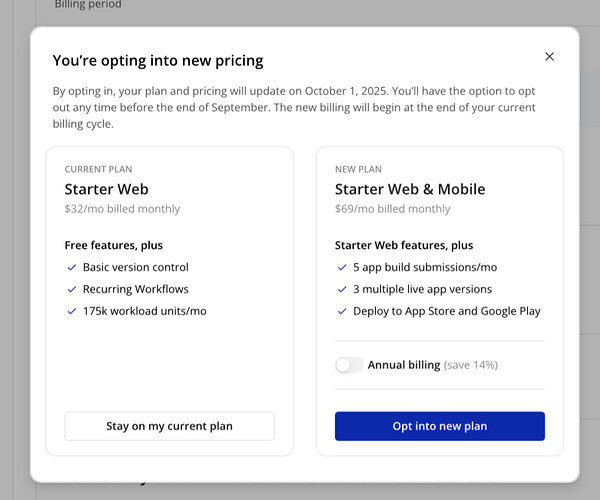This screenshot has width=600, height=500.
Task: Click Stay on my current plan
Action: tap(169, 426)
